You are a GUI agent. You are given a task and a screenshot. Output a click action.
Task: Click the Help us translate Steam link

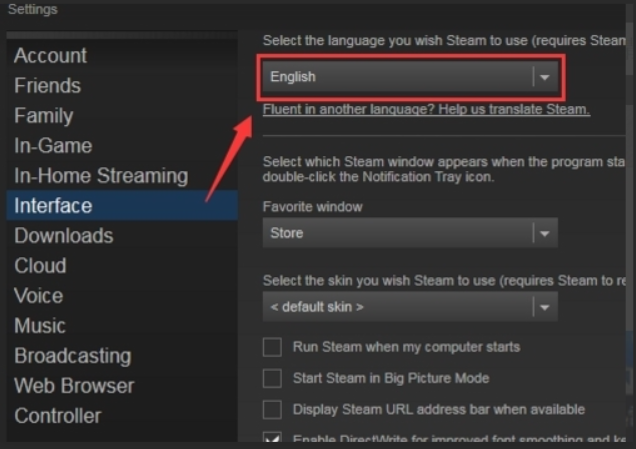click(x=426, y=110)
